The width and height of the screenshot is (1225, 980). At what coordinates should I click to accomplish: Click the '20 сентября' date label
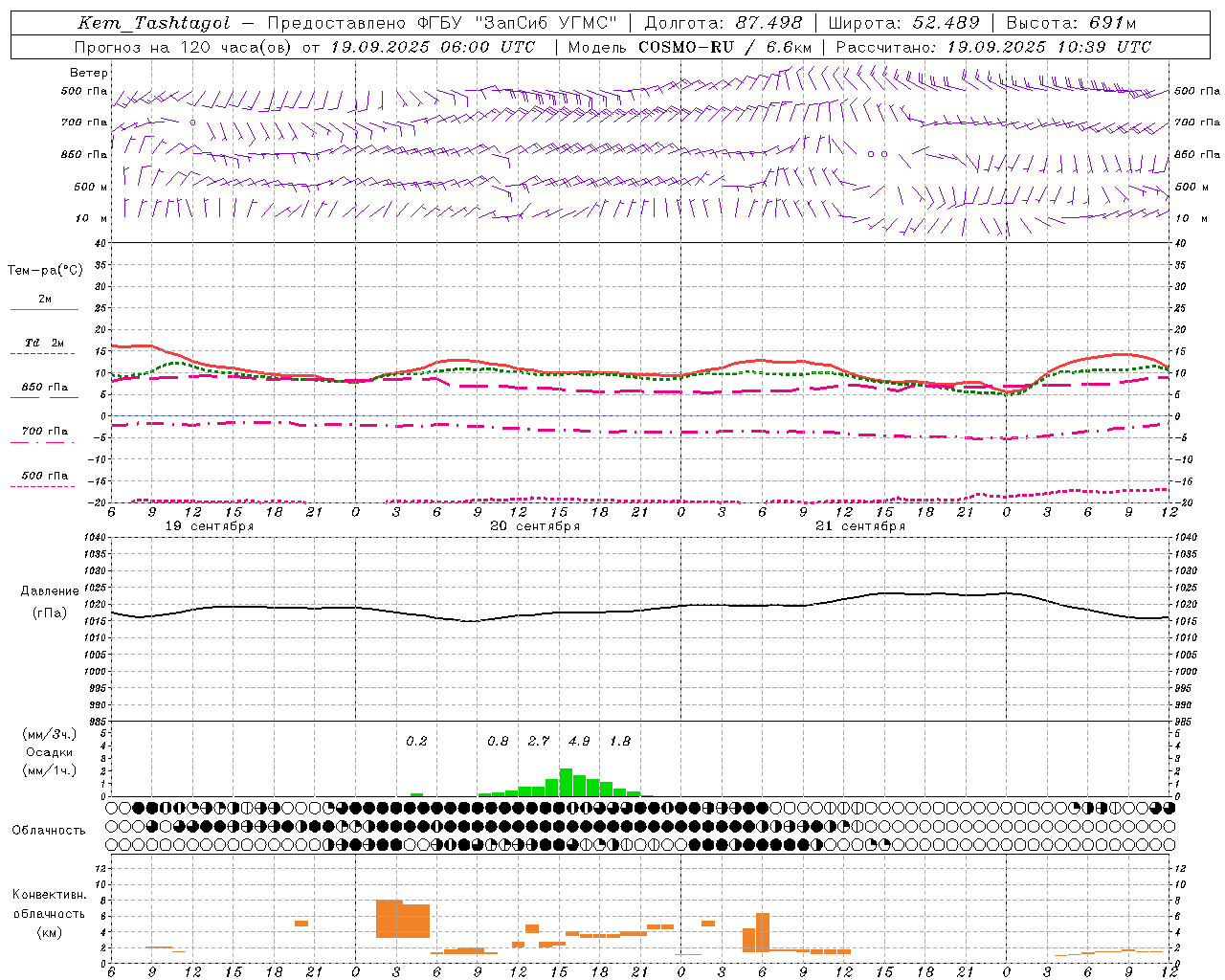pos(535,526)
